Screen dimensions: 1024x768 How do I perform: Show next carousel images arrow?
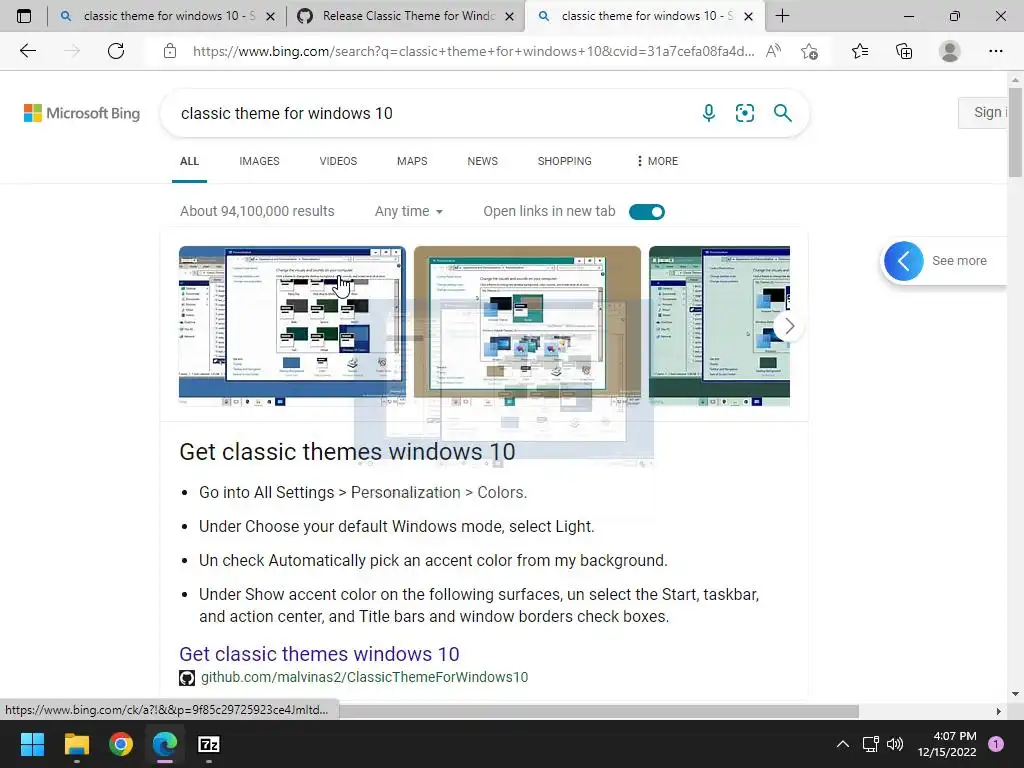pyautogui.click(x=789, y=326)
